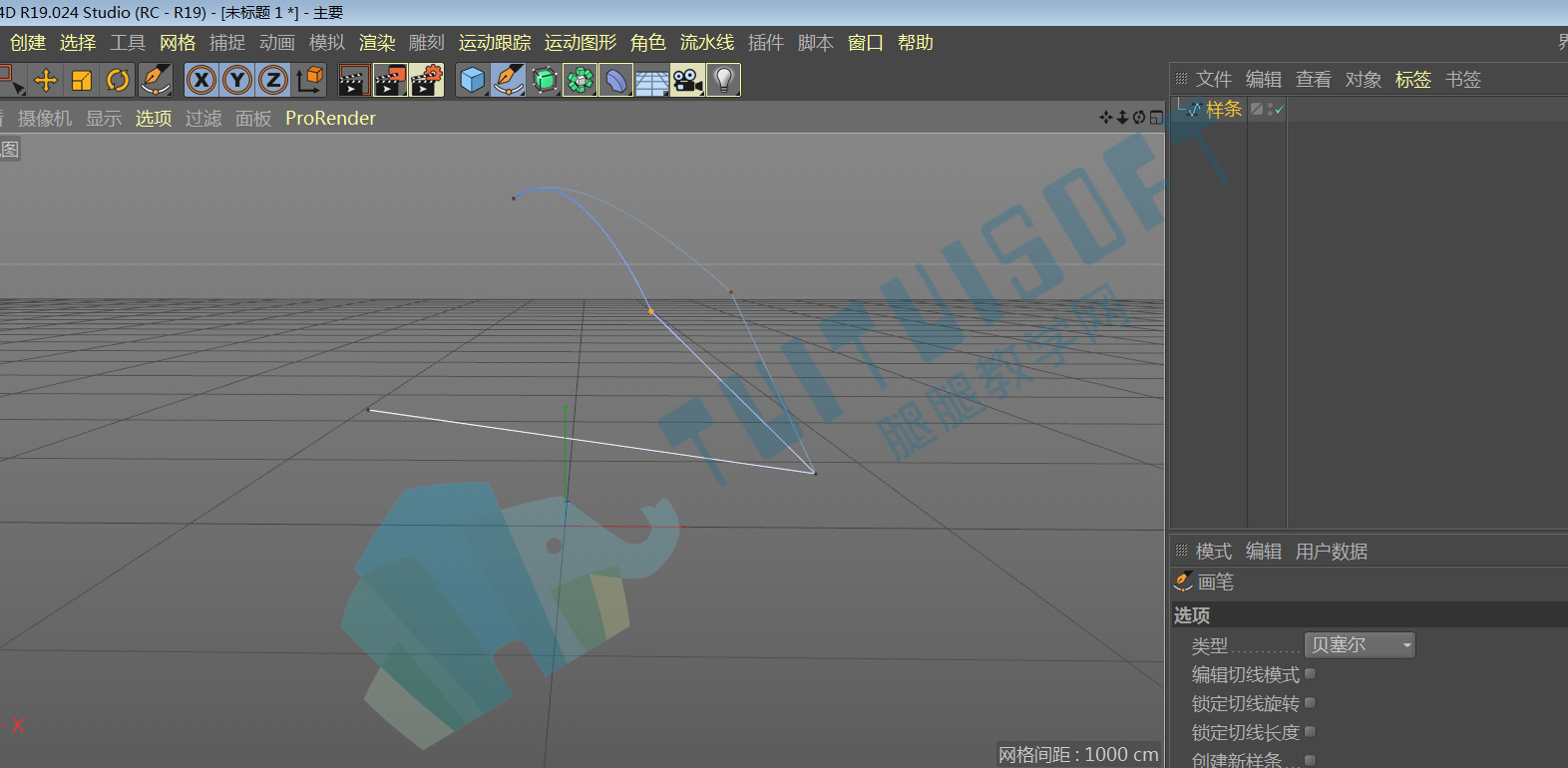Image resolution: width=1568 pixels, height=768 pixels.
Task: Open the 类型 贝塞尔 dropdown
Action: (x=1360, y=645)
